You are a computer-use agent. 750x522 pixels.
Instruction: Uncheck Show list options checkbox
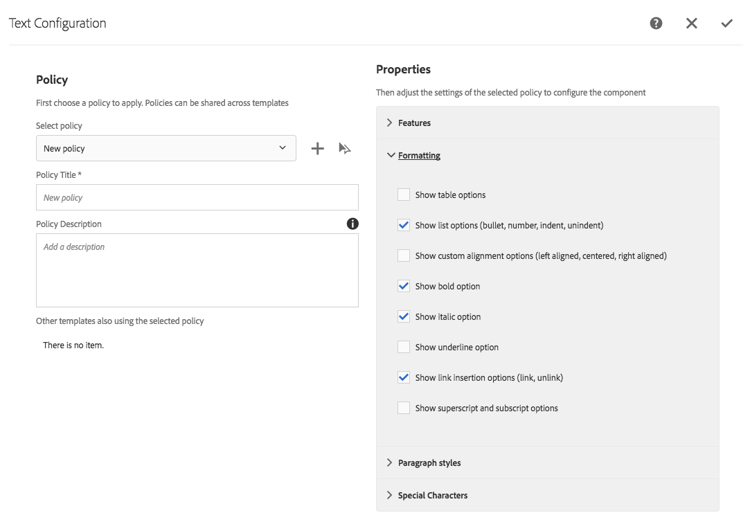403,225
